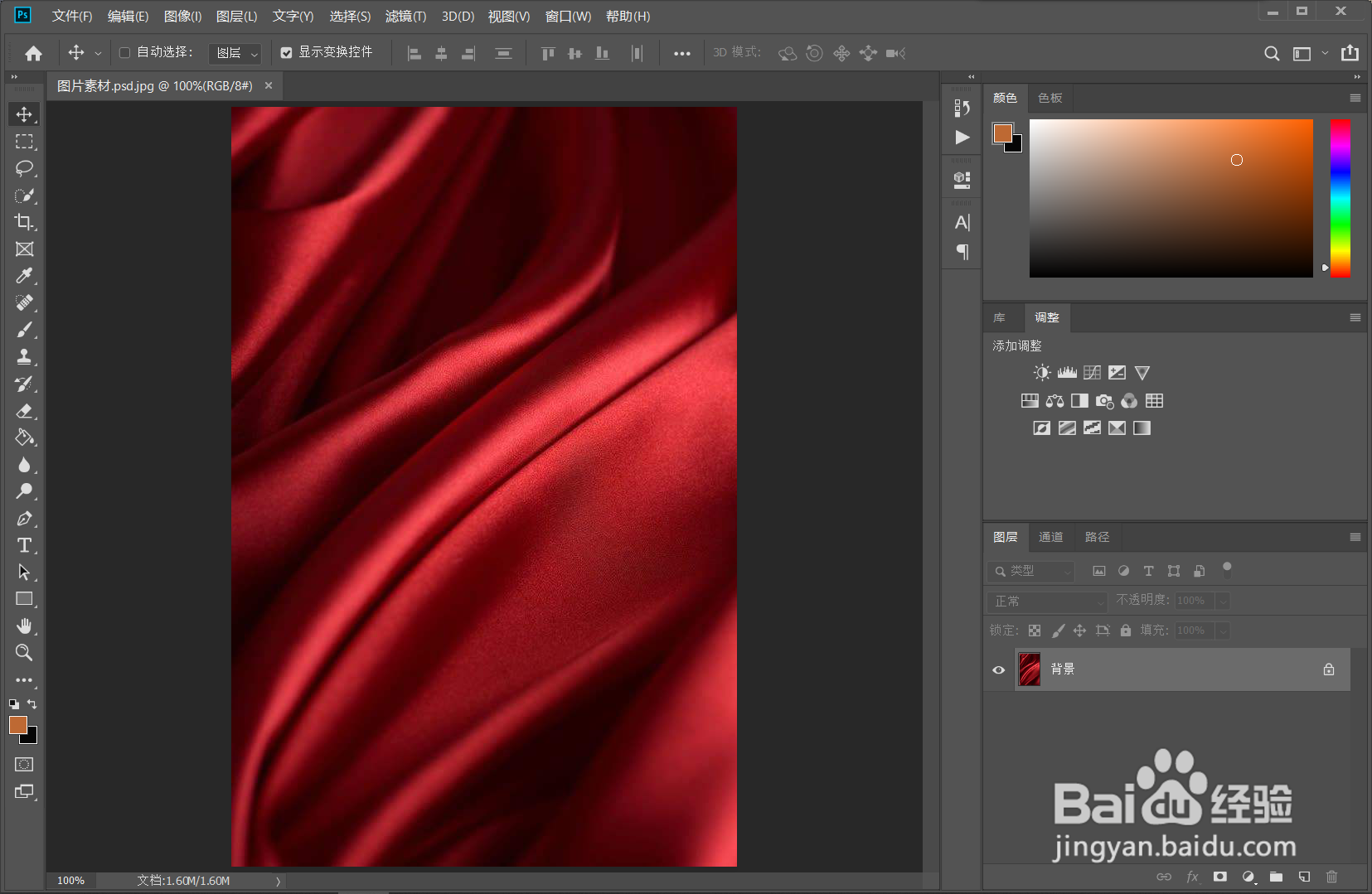Select the Quick Selection tool
This screenshot has height=894, width=1372.
[x=24, y=196]
